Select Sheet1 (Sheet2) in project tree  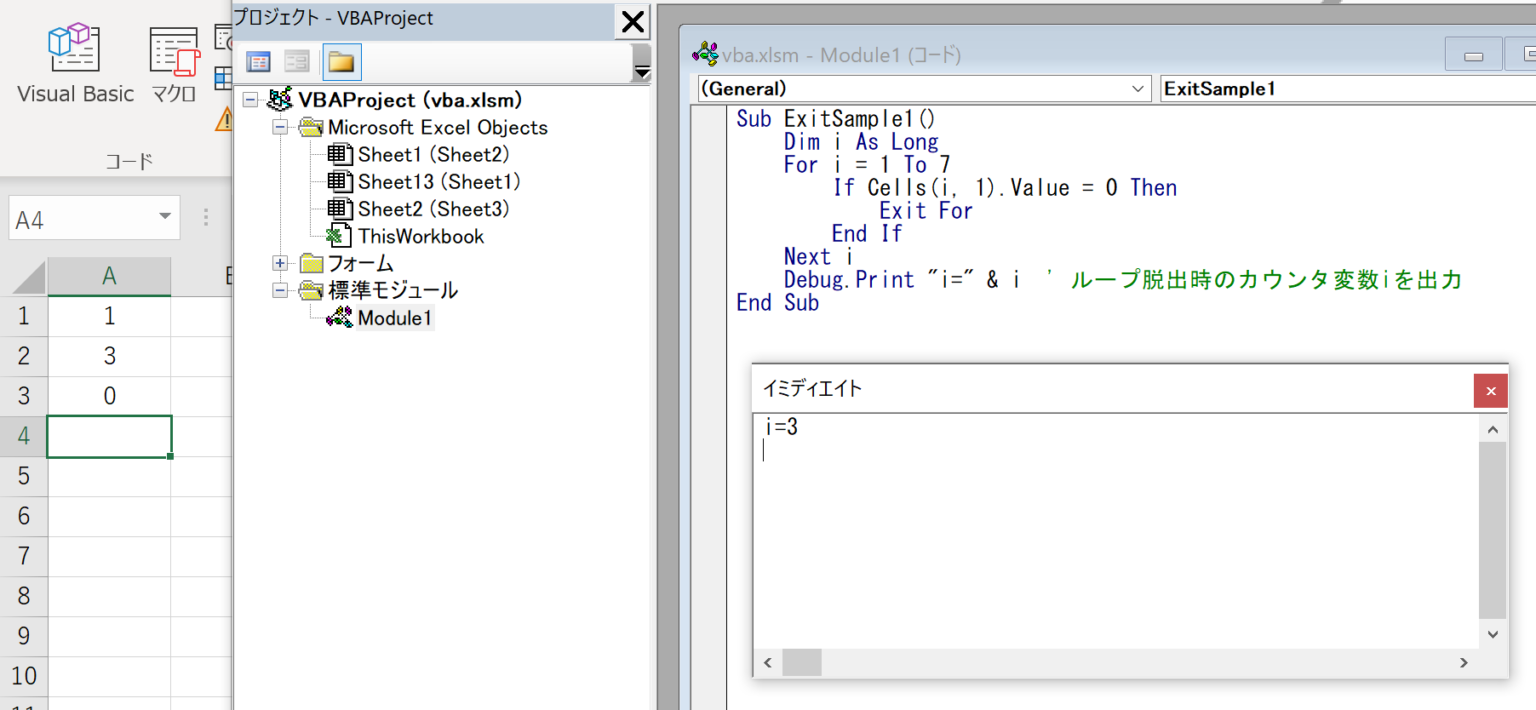click(434, 154)
